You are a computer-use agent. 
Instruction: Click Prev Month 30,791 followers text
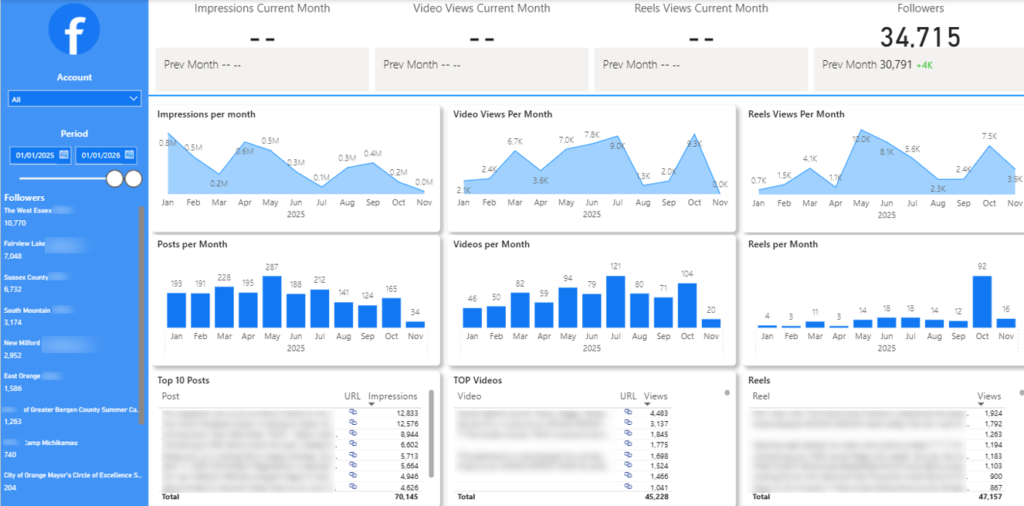867,65
